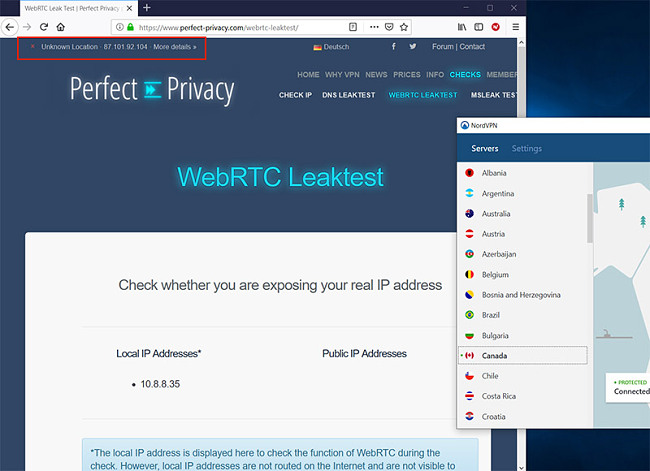Select Brazil in NordVPN server list
The width and height of the screenshot is (650, 471).
522,315
